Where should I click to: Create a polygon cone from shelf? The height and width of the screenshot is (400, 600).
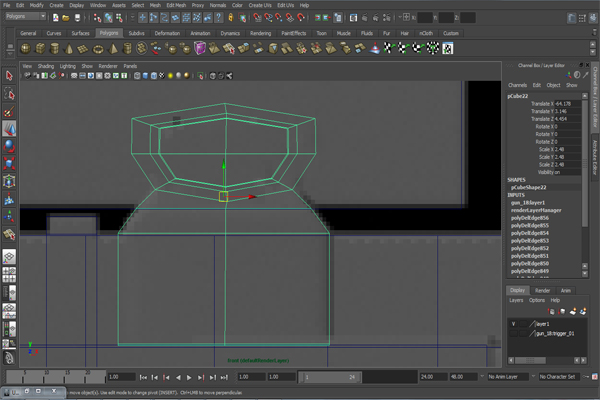click(69, 48)
